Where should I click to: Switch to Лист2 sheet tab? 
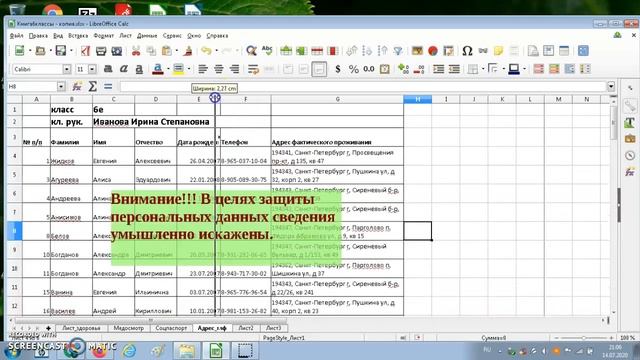(246, 328)
